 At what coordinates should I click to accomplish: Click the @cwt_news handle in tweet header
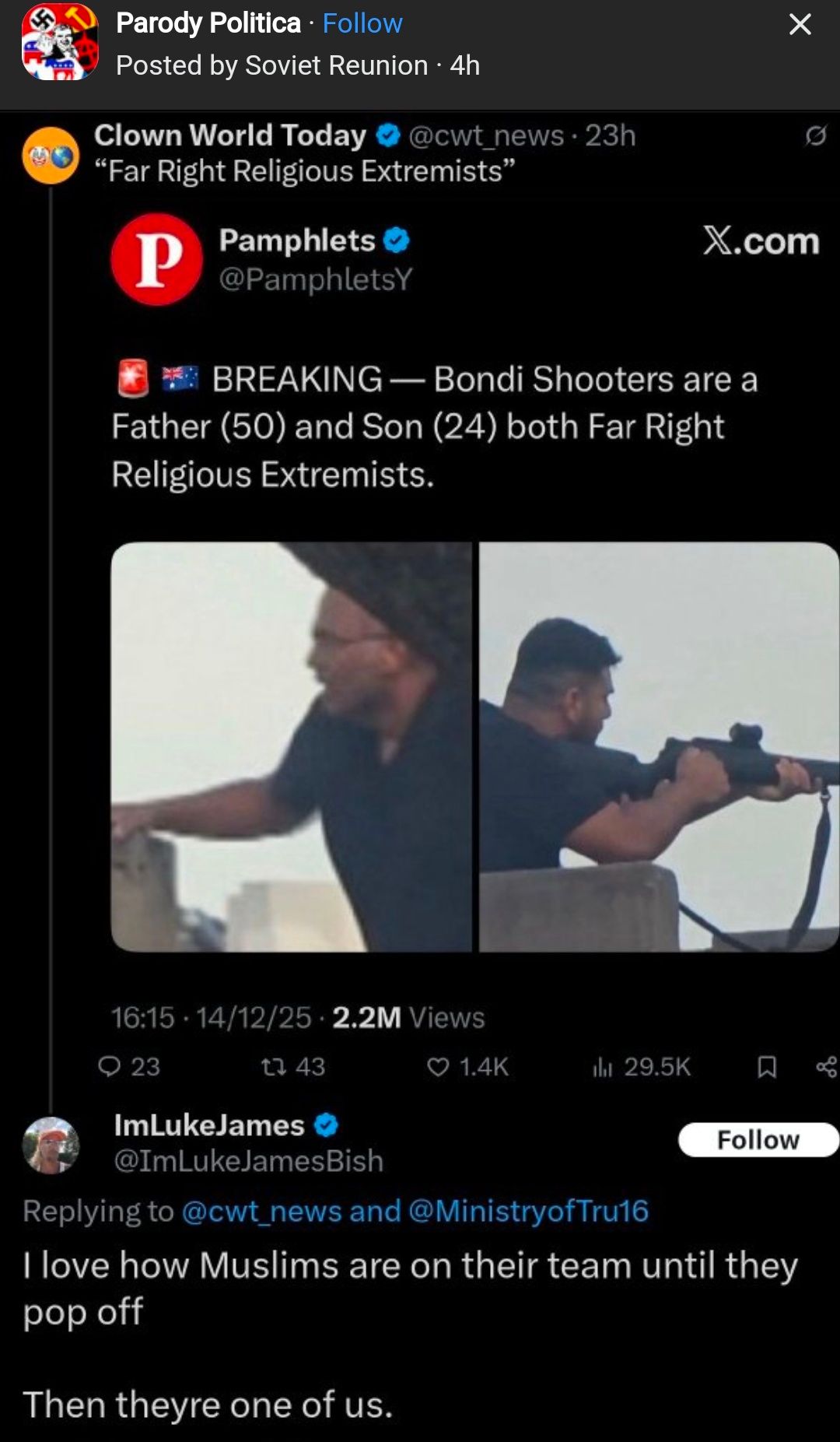486,135
